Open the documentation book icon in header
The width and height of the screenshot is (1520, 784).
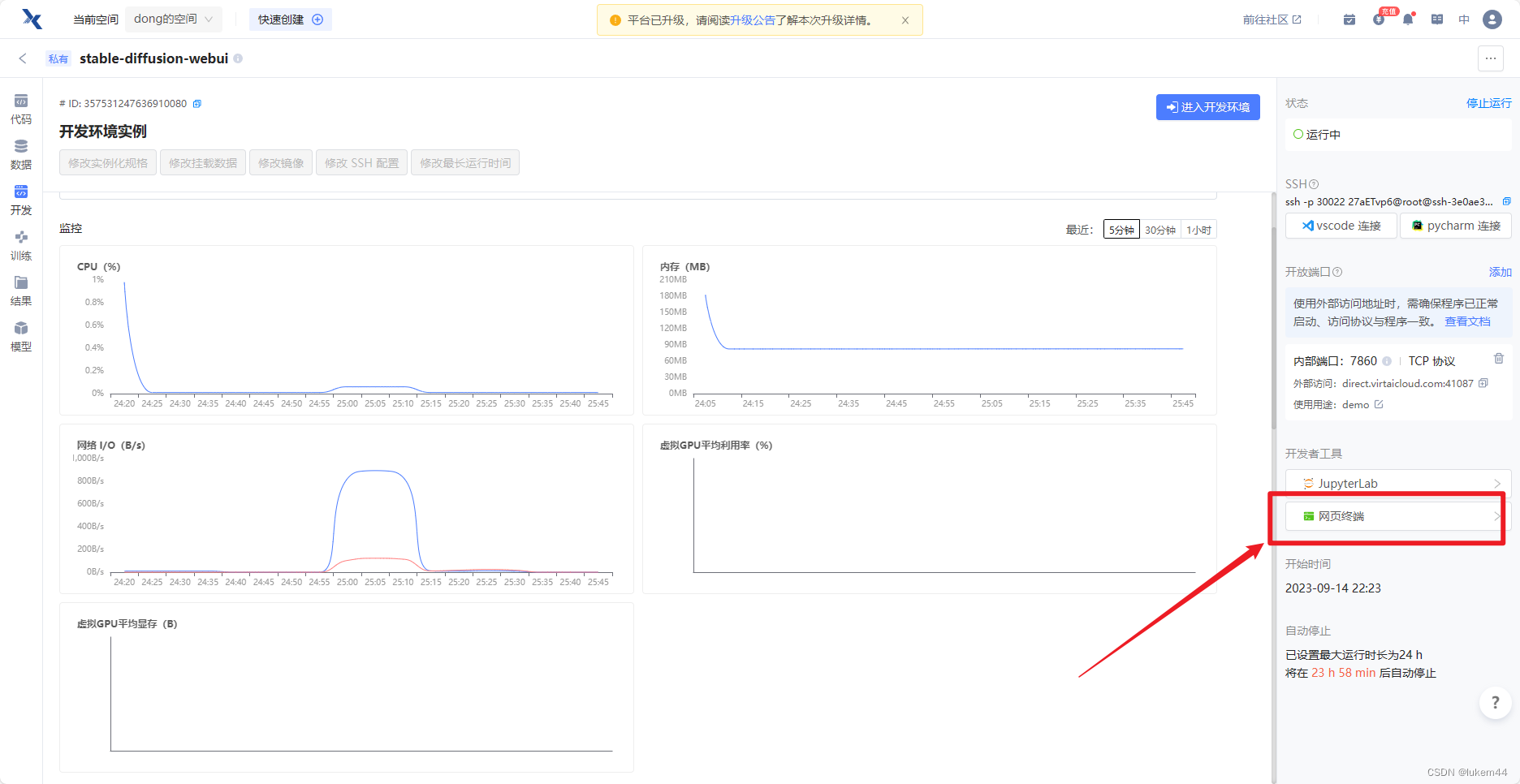(x=1437, y=19)
